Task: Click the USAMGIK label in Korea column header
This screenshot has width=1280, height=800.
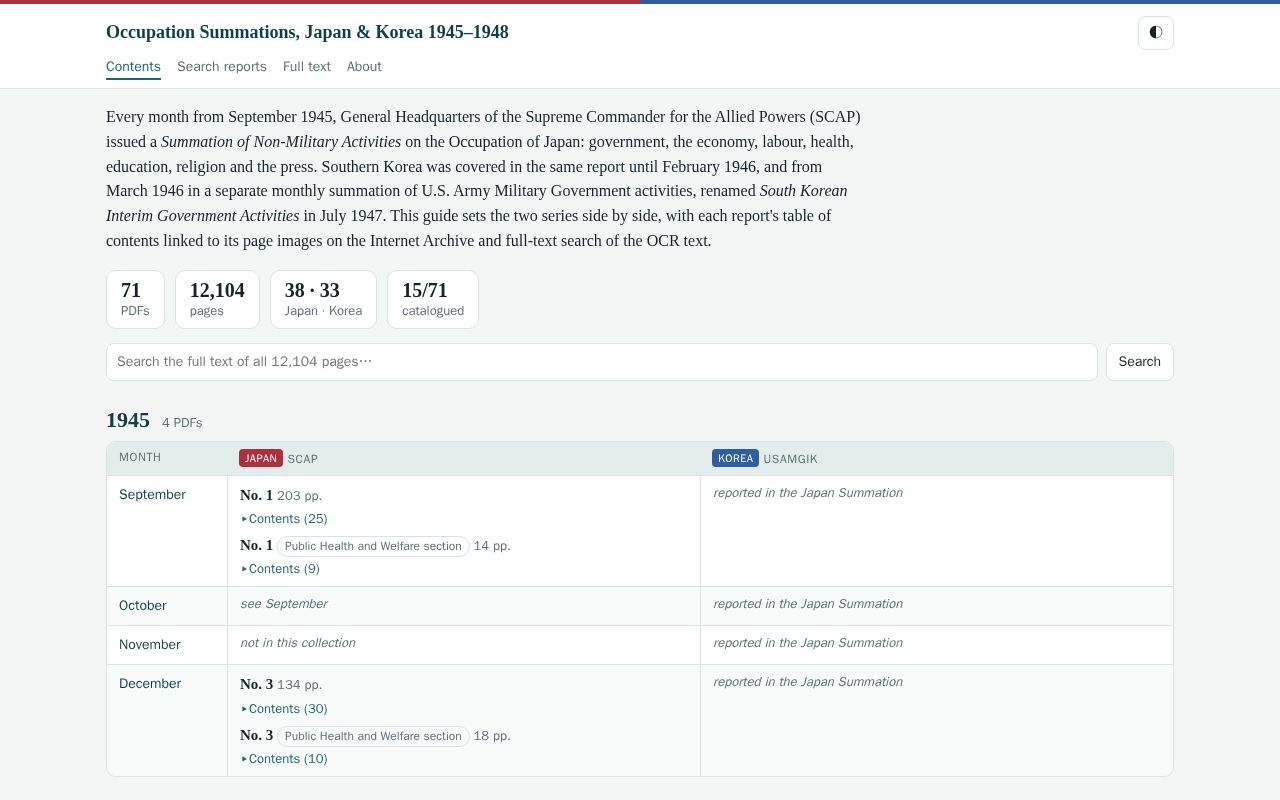Action: tap(790, 459)
